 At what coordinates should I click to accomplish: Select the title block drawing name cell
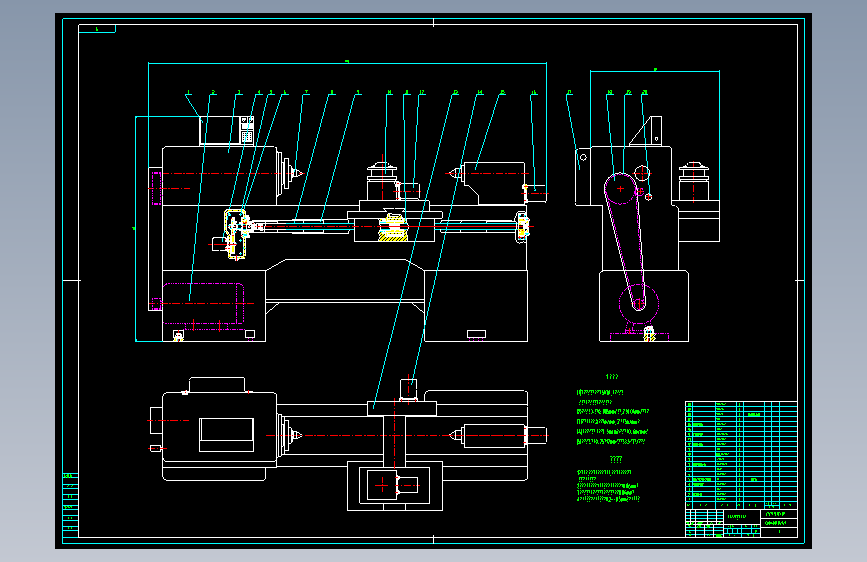tap(742, 517)
